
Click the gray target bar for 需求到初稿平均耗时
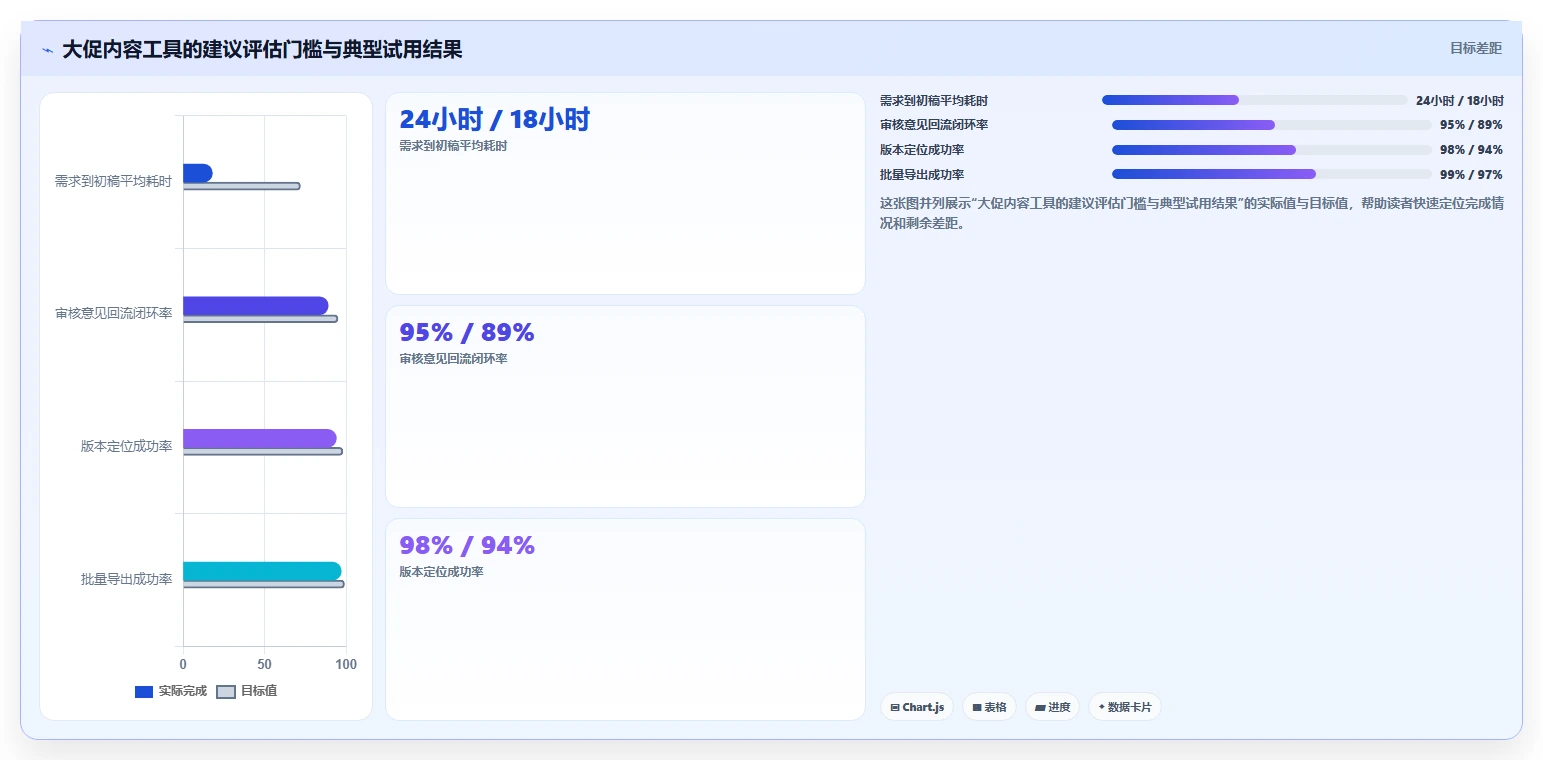coord(241,186)
